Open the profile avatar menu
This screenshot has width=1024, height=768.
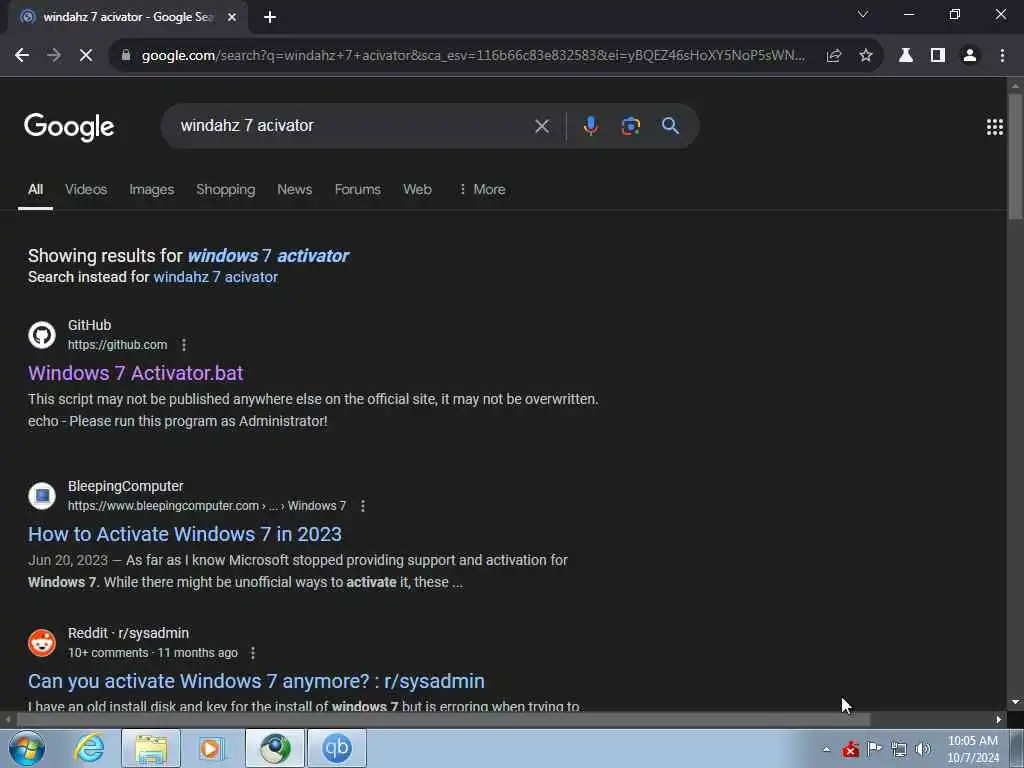(970, 56)
